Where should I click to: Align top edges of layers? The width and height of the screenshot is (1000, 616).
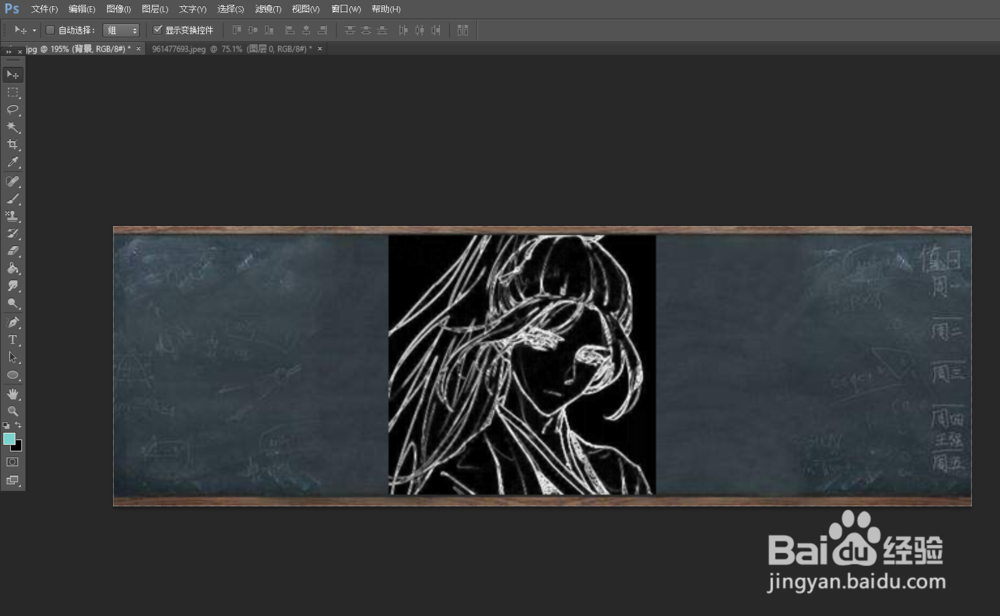237,30
